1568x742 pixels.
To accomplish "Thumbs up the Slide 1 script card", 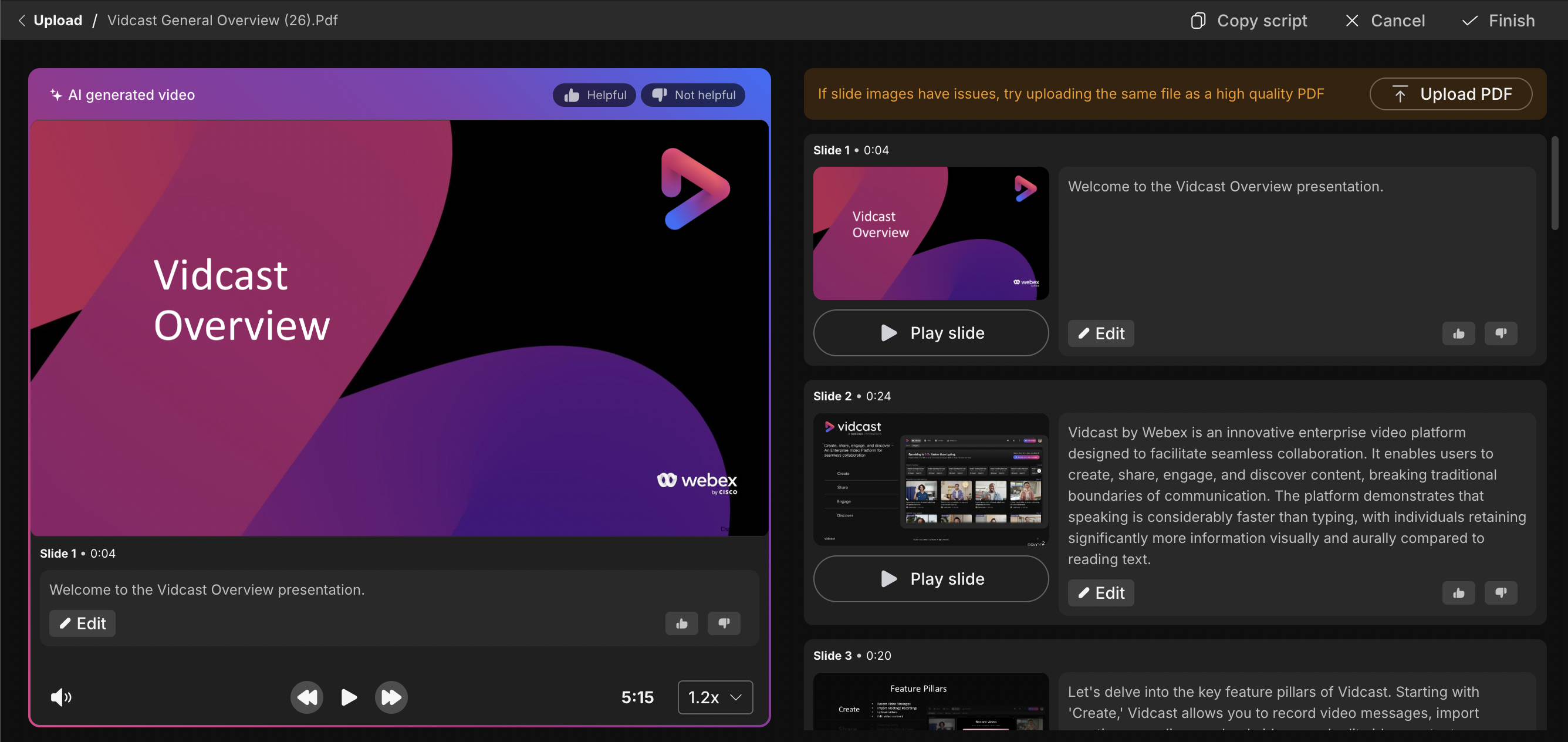I will 1458,333.
